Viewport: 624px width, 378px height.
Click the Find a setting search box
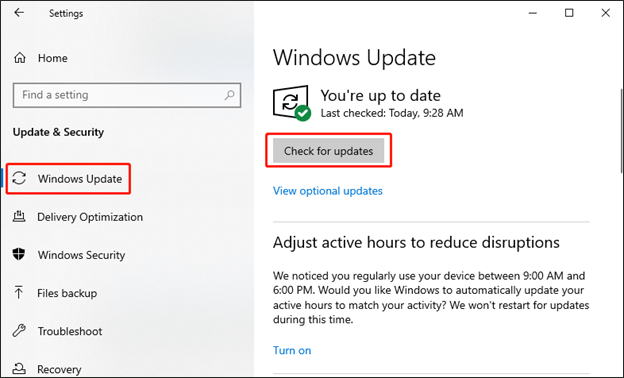point(127,95)
